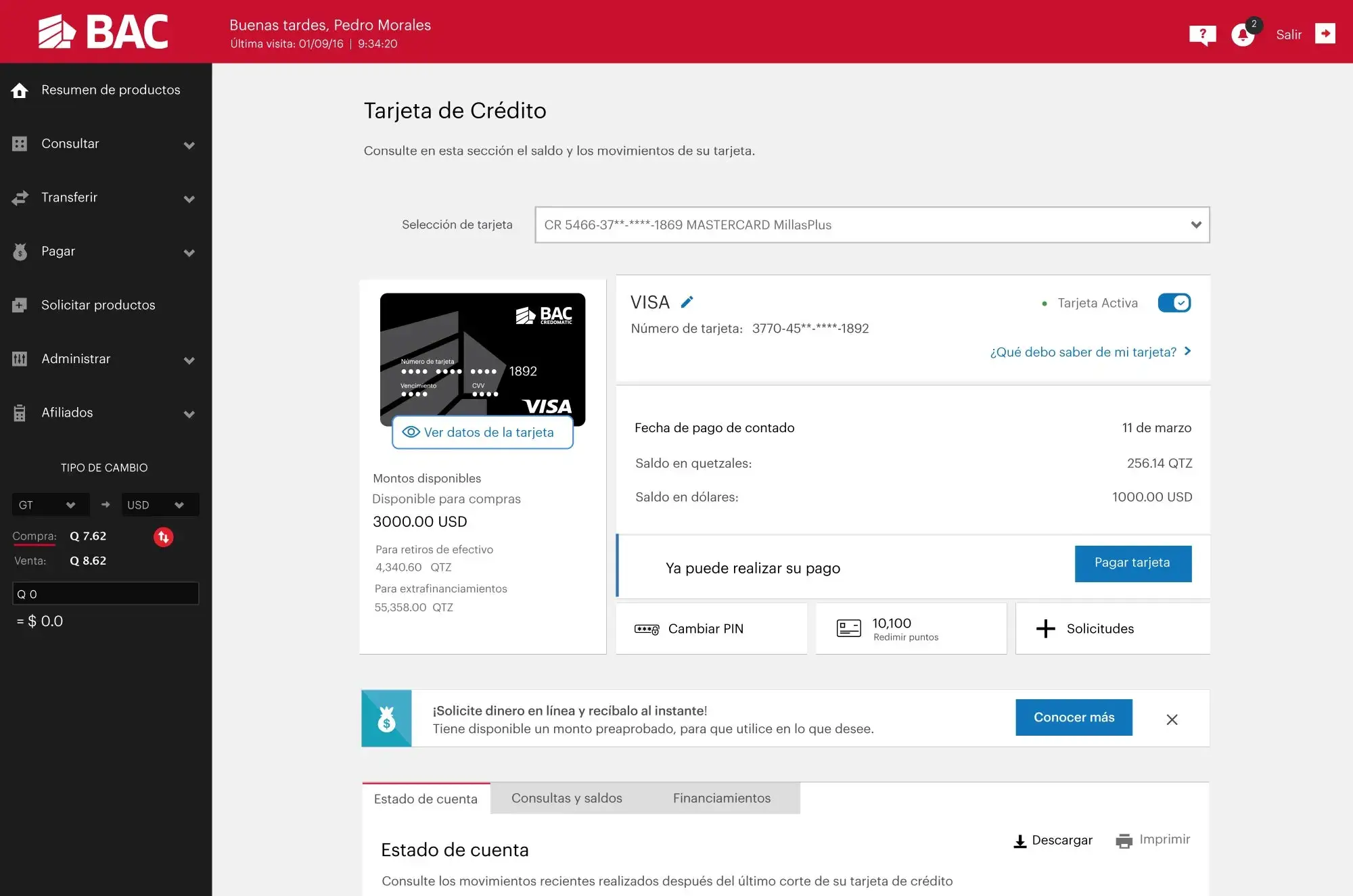Open the notifications bell icon
The width and height of the screenshot is (1353, 896).
1243,34
